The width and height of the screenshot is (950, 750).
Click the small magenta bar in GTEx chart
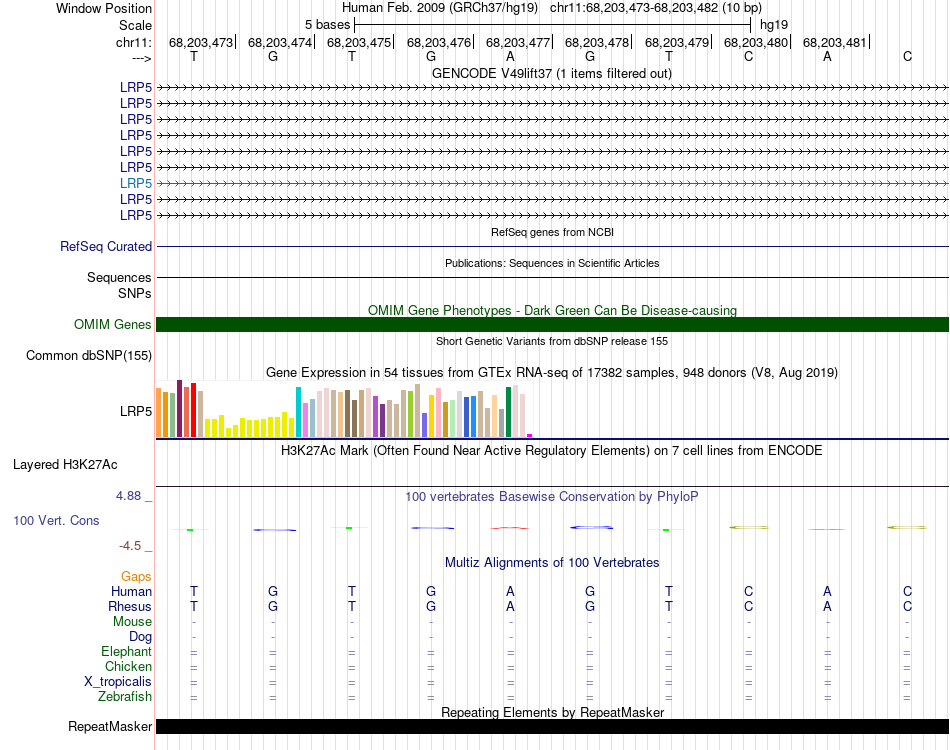[x=530, y=435]
